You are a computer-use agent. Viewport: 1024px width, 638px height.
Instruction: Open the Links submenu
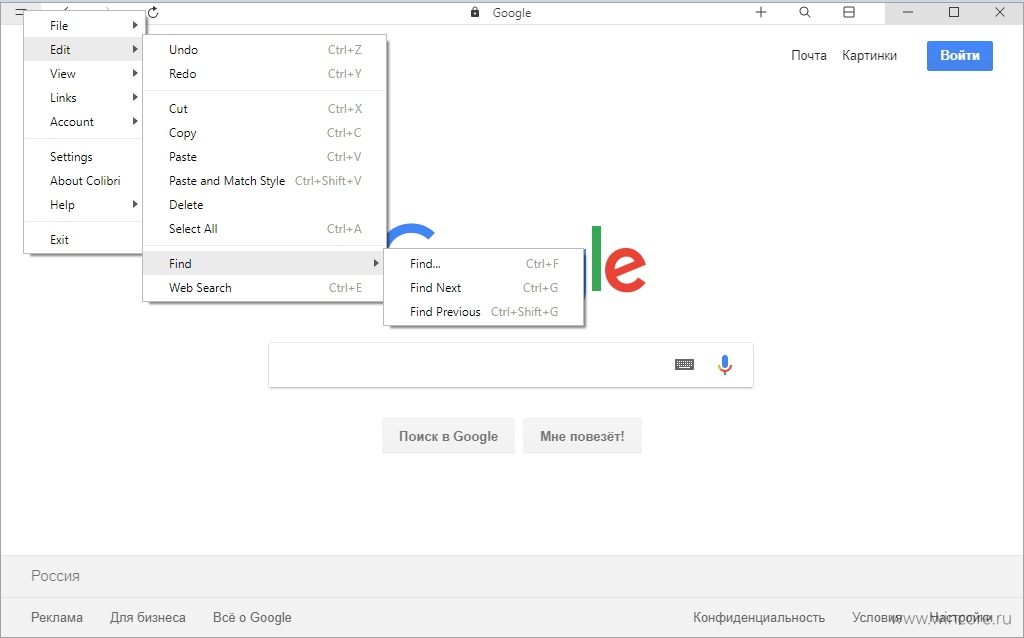tap(84, 98)
